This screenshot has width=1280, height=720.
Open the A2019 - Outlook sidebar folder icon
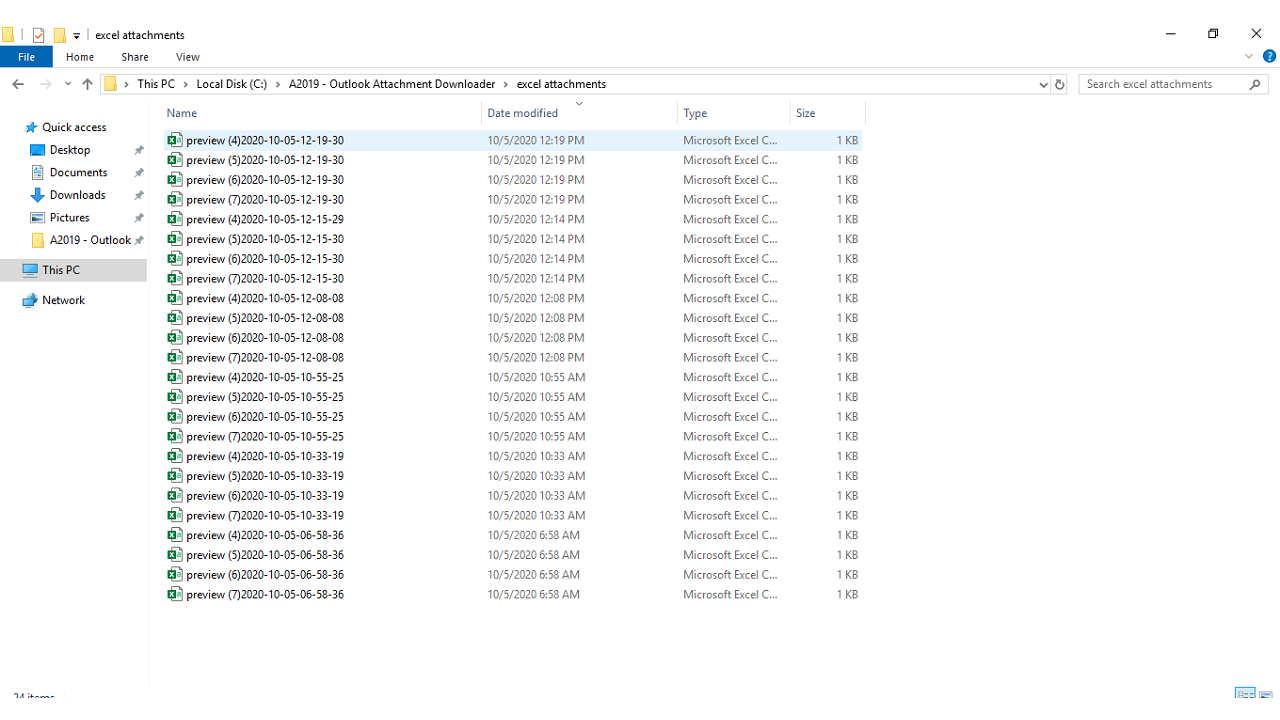point(38,240)
